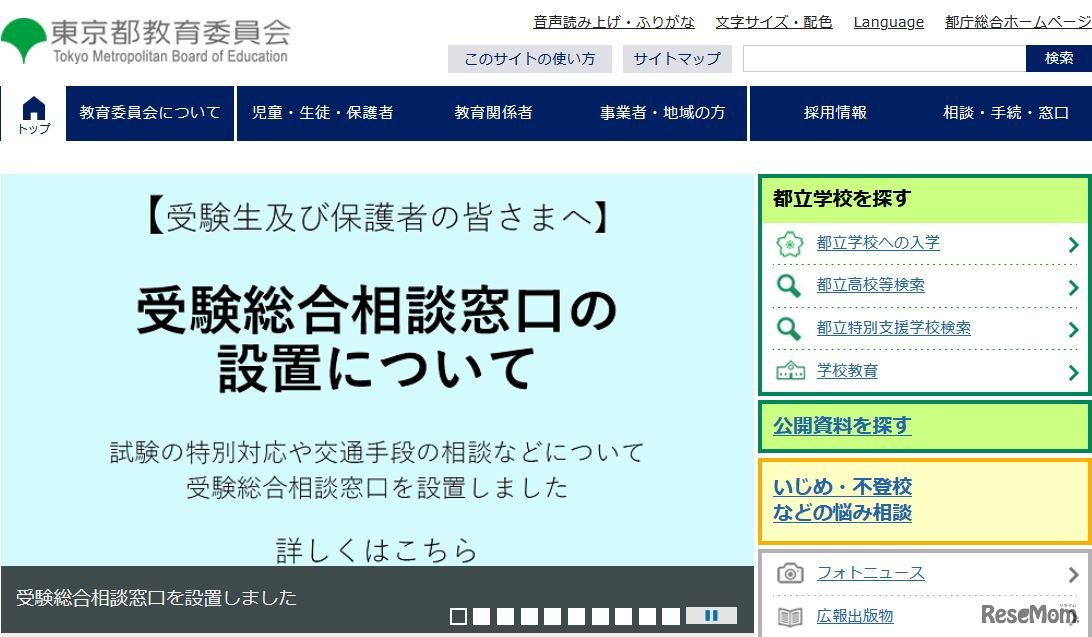Open the 広報出版物 link
This screenshot has width=1092, height=637.
pyautogui.click(x=855, y=616)
